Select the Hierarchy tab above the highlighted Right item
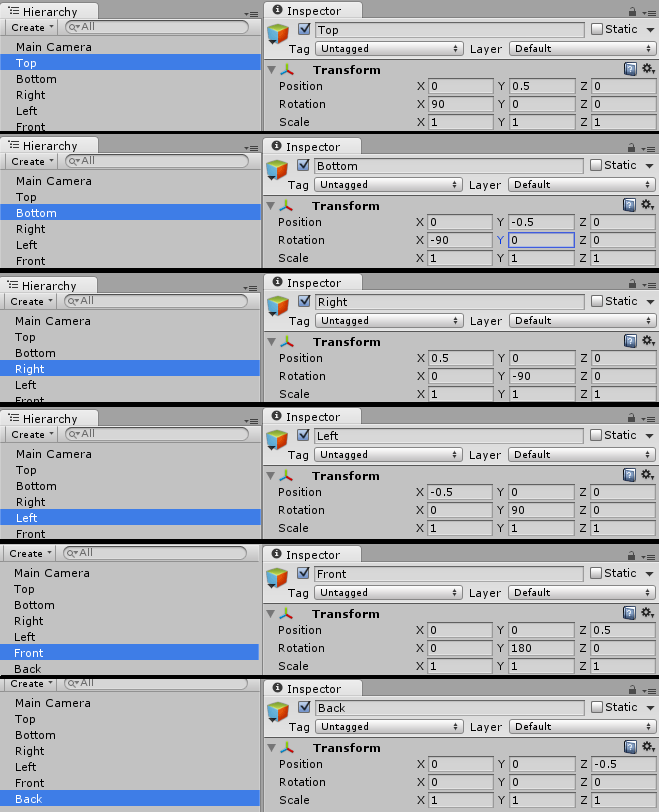Screen dimensions: 659x812 (x=48, y=286)
